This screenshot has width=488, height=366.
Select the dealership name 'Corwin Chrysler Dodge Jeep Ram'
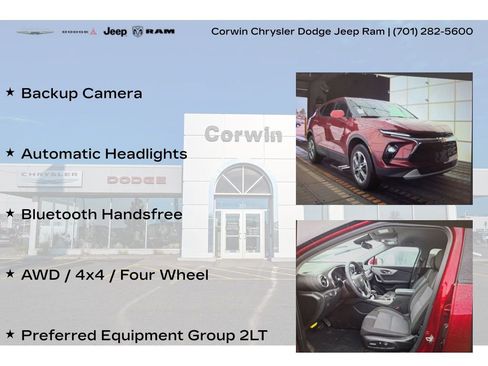(x=298, y=32)
